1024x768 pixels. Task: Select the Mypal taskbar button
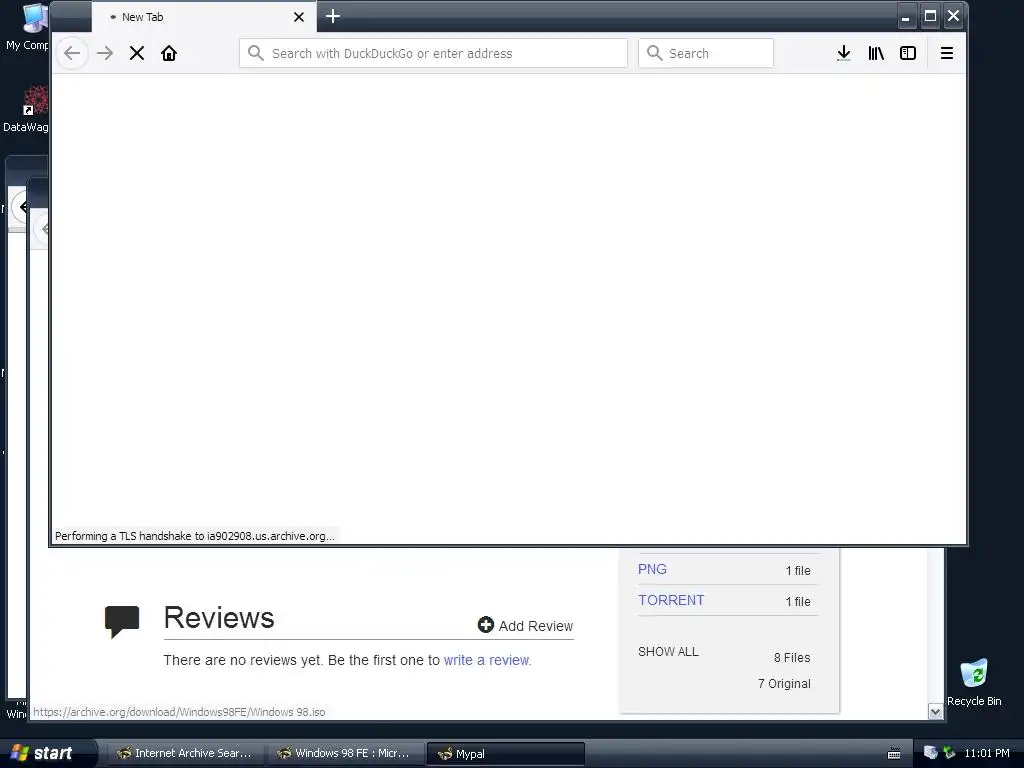coord(505,754)
